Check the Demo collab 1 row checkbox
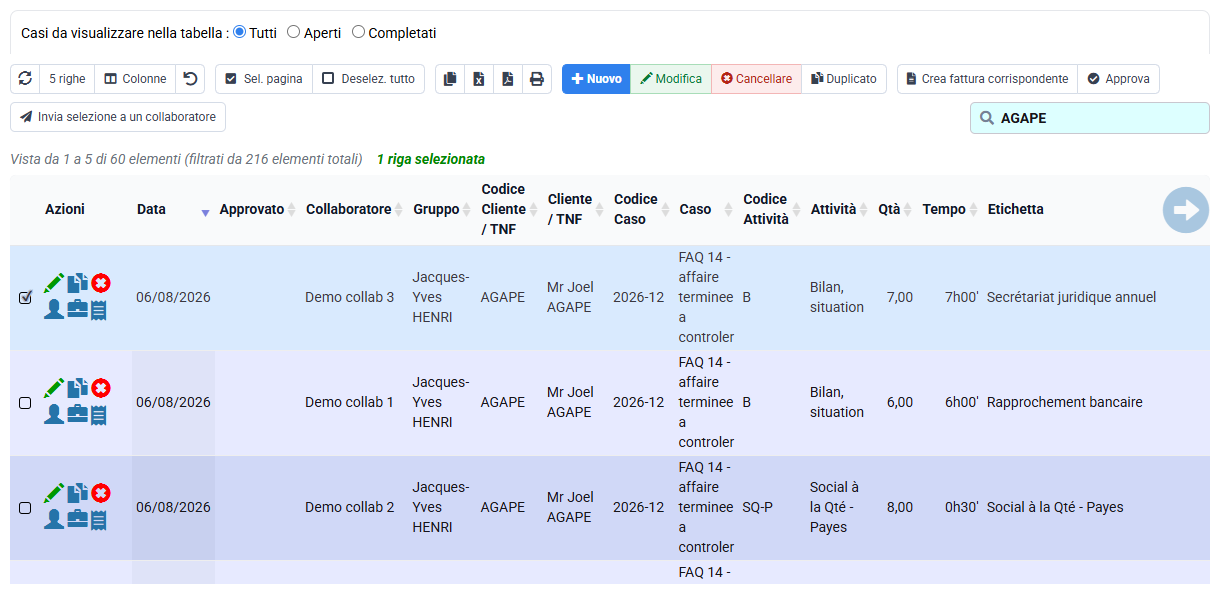Image resolution: width=1220 pixels, height=604 pixels. pos(25,402)
